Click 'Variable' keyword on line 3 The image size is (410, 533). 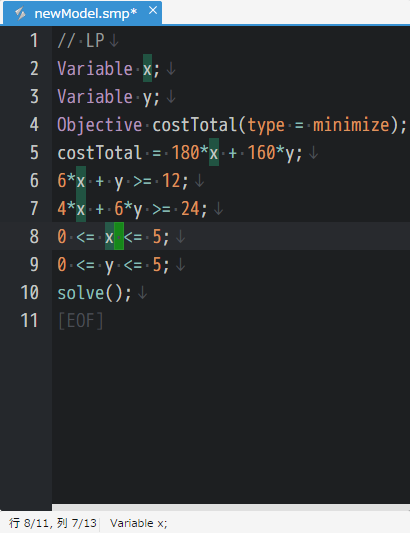coord(95,97)
